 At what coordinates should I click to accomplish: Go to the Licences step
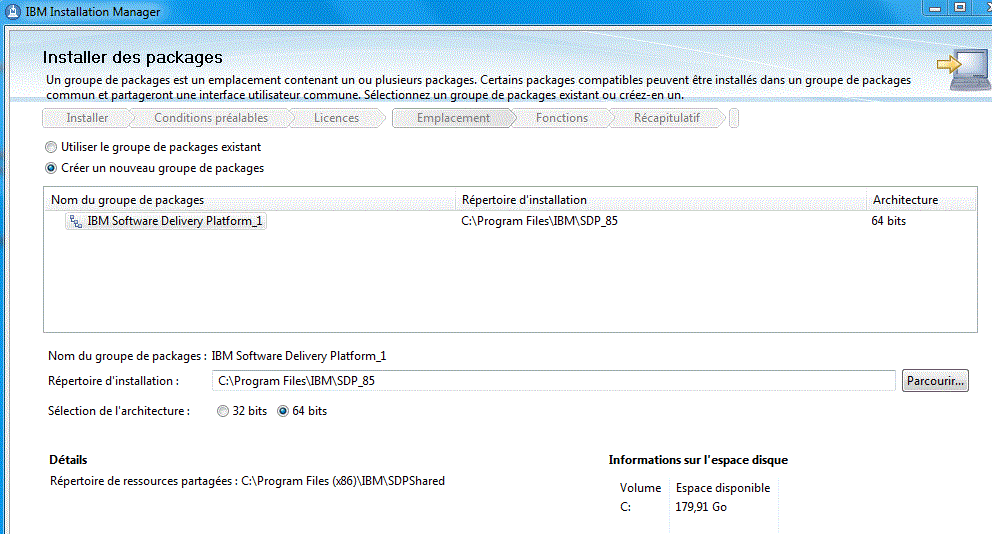tap(337, 118)
